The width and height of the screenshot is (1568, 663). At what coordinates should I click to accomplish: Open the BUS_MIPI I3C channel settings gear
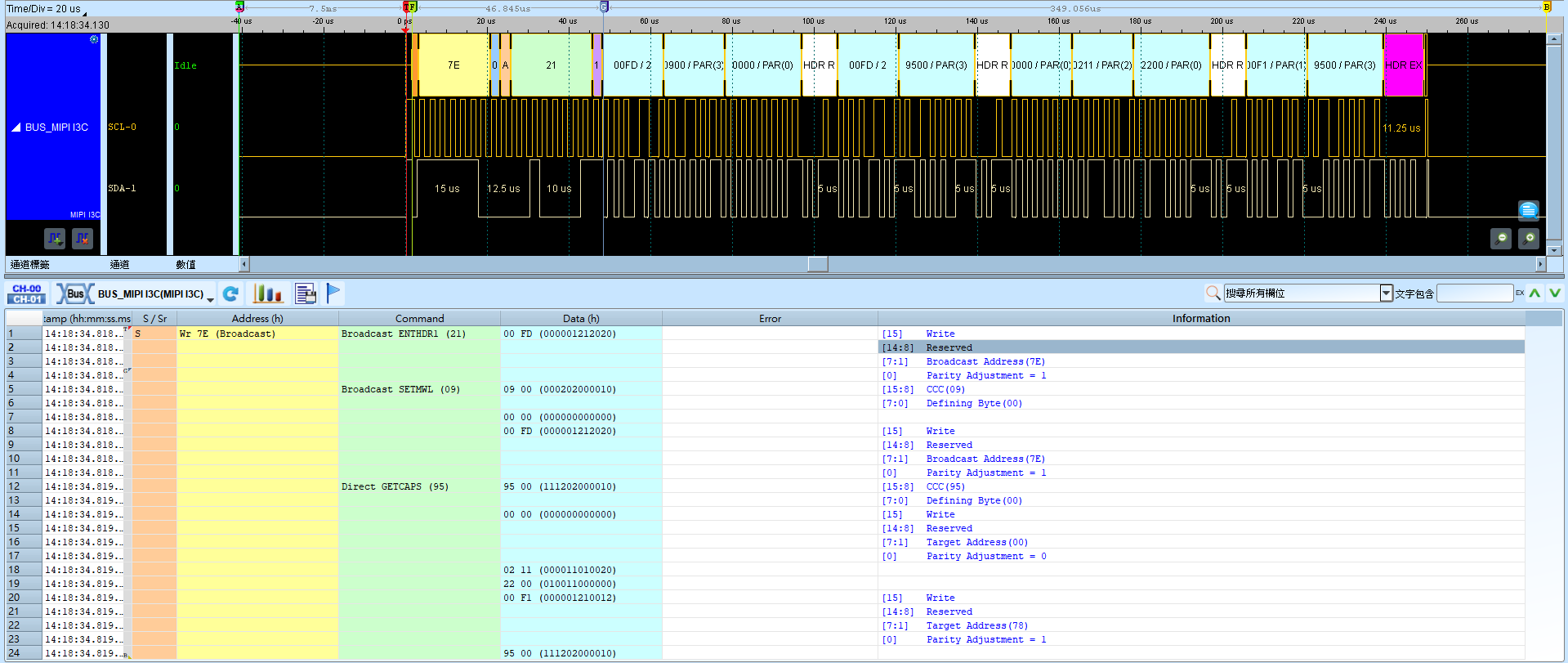coord(94,39)
